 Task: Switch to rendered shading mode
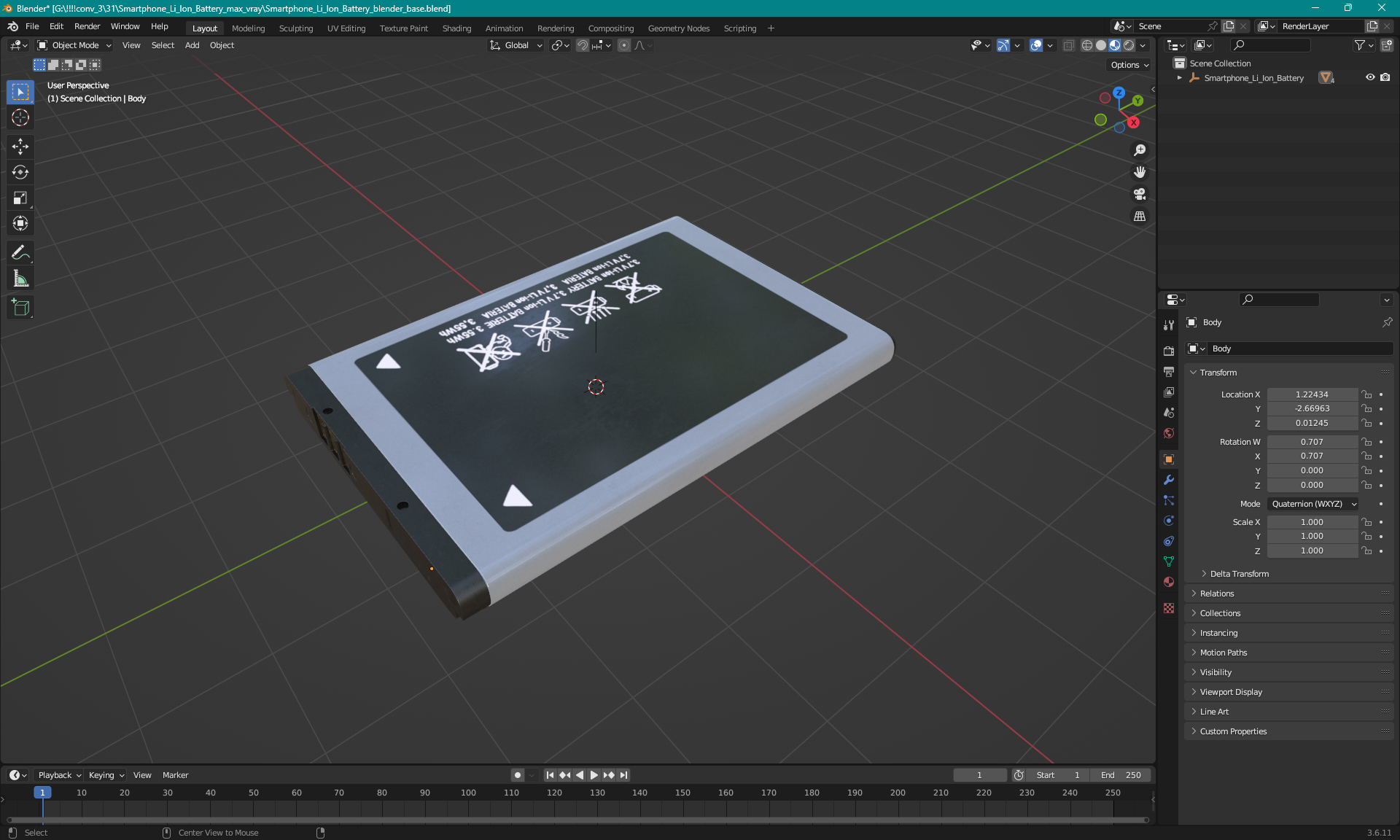1129,45
